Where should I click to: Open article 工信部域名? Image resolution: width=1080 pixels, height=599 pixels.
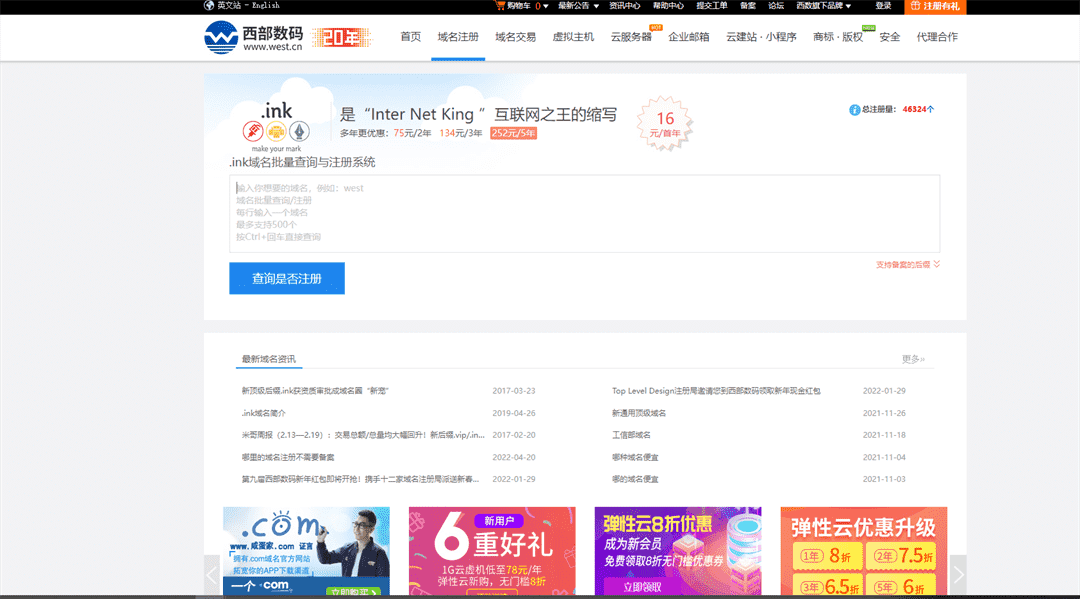[x=631, y=435]
